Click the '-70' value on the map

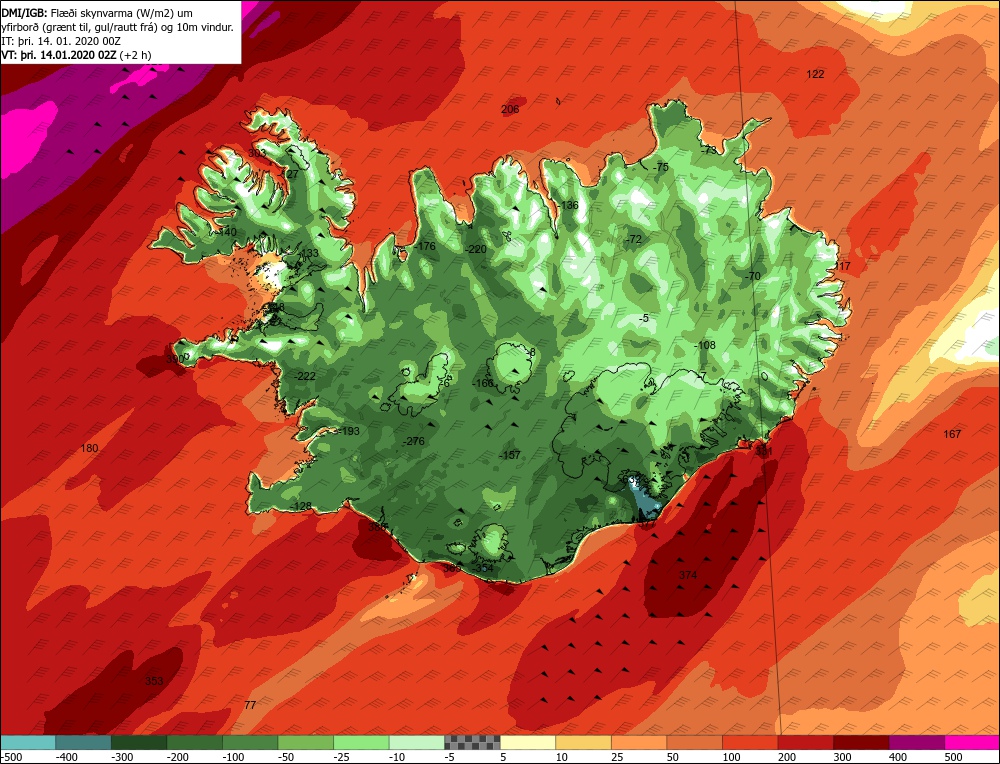coord(753,276)
